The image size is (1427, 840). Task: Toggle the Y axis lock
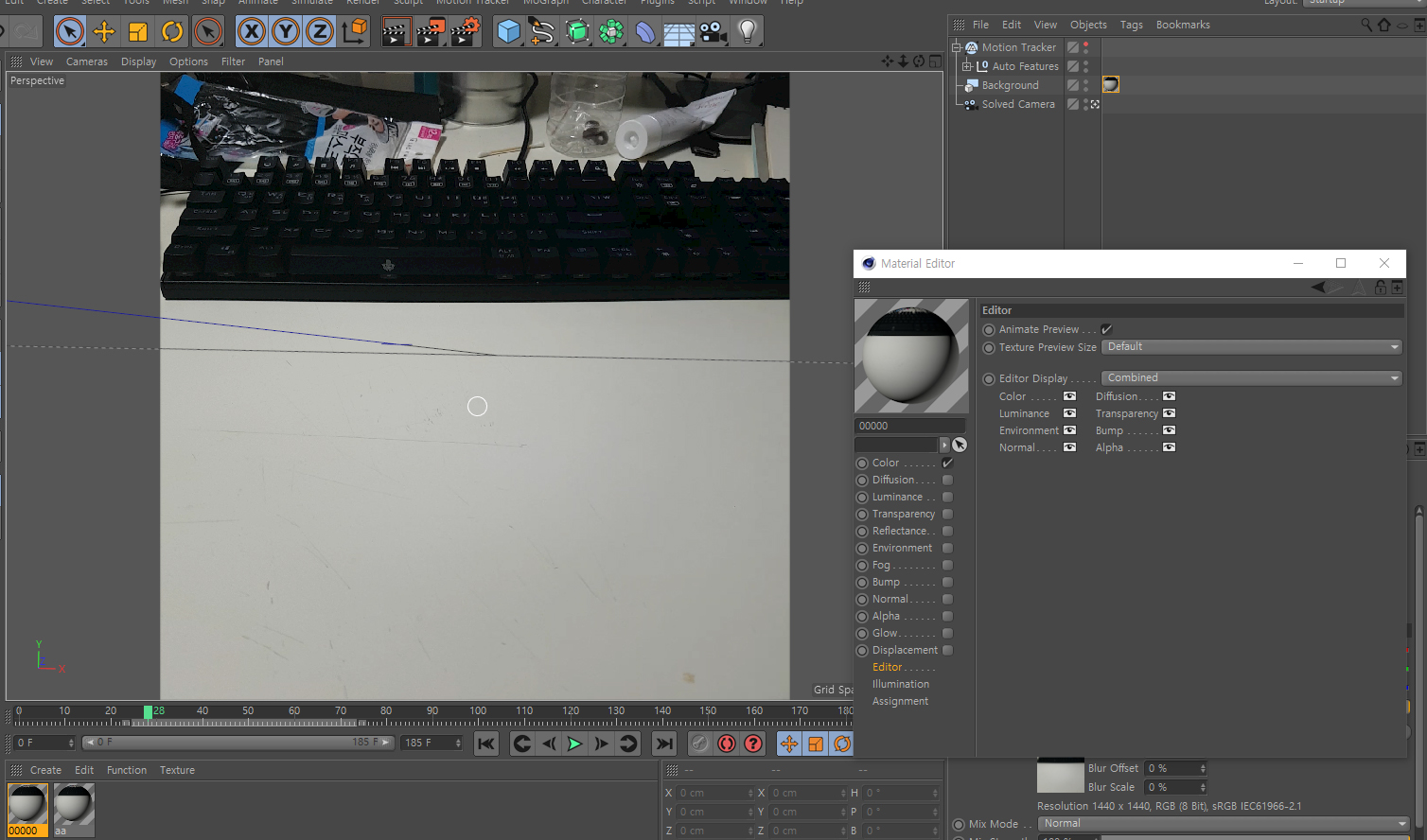[x=286, y=31]
